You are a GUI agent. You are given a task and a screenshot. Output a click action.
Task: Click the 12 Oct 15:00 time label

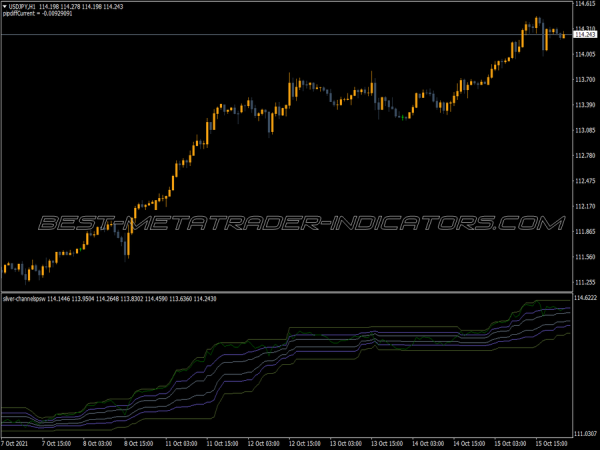click(305, 444)
